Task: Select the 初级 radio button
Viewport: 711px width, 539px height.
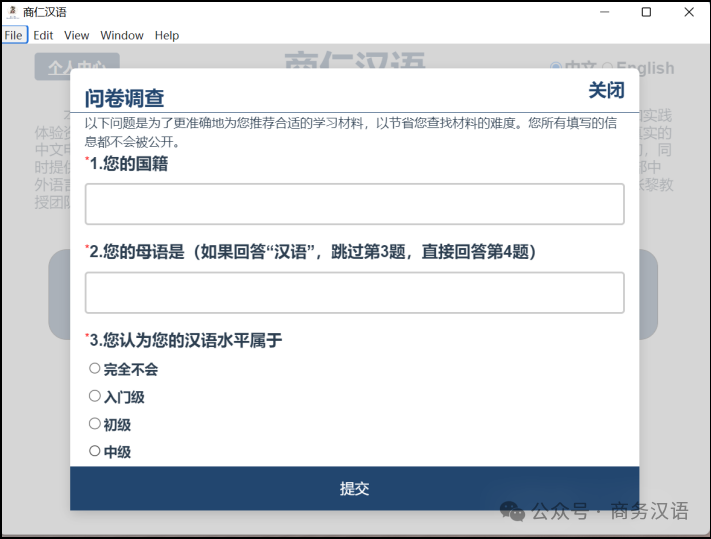Action: point(95,424)
